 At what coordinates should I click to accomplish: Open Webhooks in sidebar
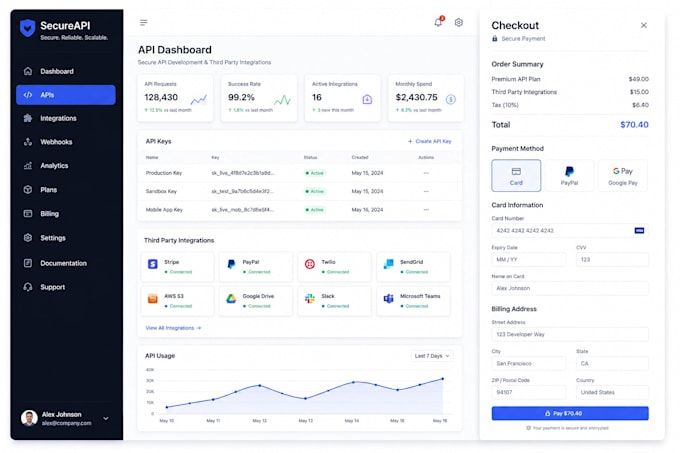pos(65,142)
